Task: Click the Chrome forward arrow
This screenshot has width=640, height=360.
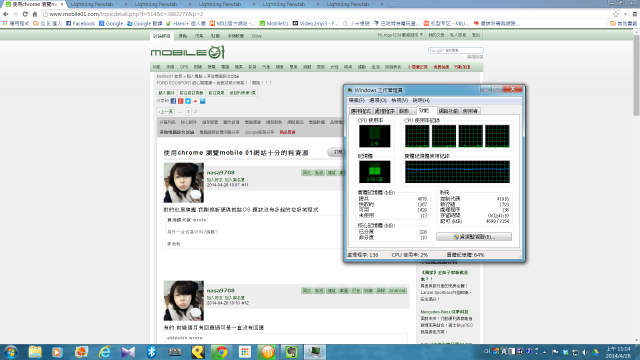Action: click(x=16, y=14)
